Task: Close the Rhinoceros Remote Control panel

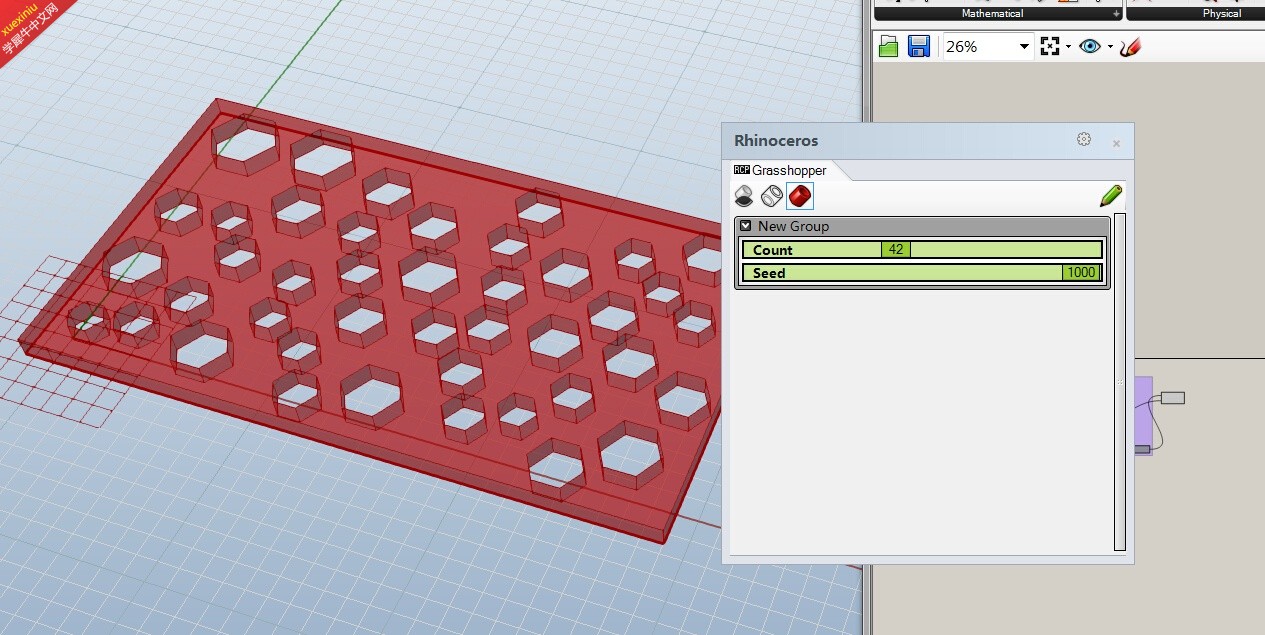Action: tap(1116, 144)
